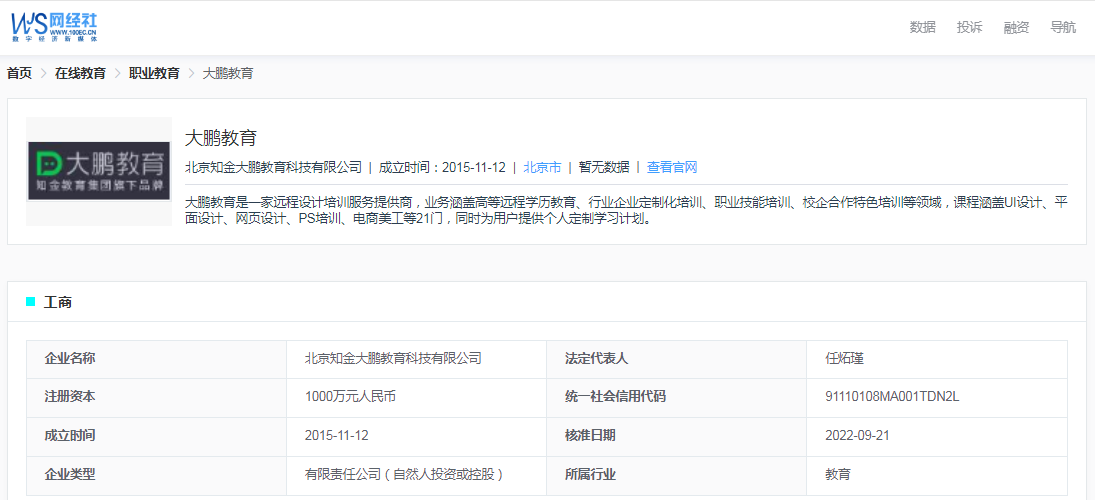Click the 大鹏教育 company logo image
The image size is (1095, 500).
[99, 171]
